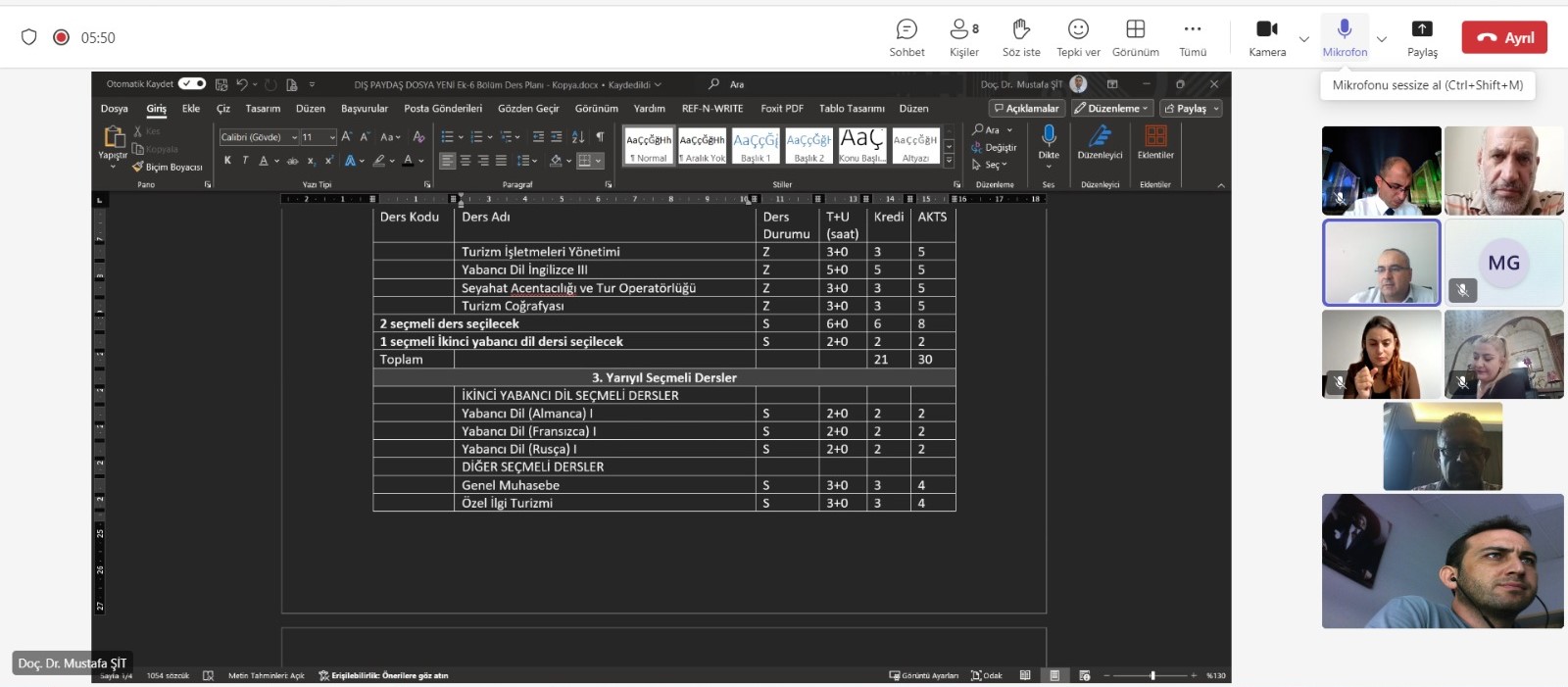Mute the microphone with Mikrofon button
This screenshot has width=1568, height=687.
tap(1345, 29)
